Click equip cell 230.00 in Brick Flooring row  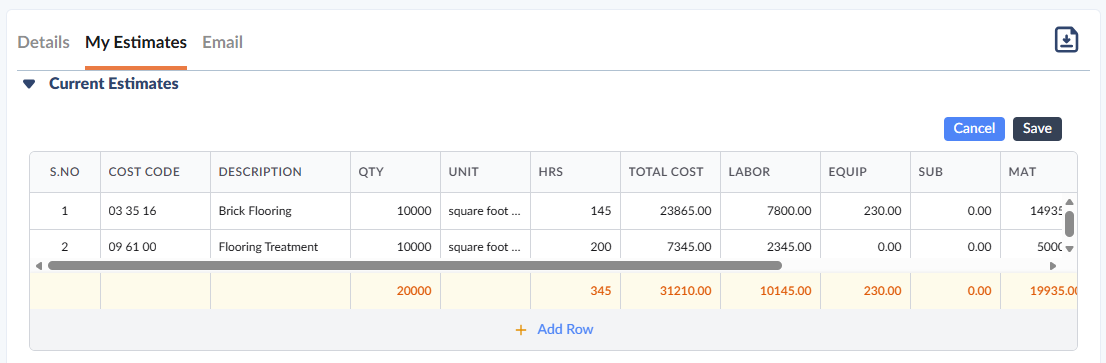coord(865,211)
